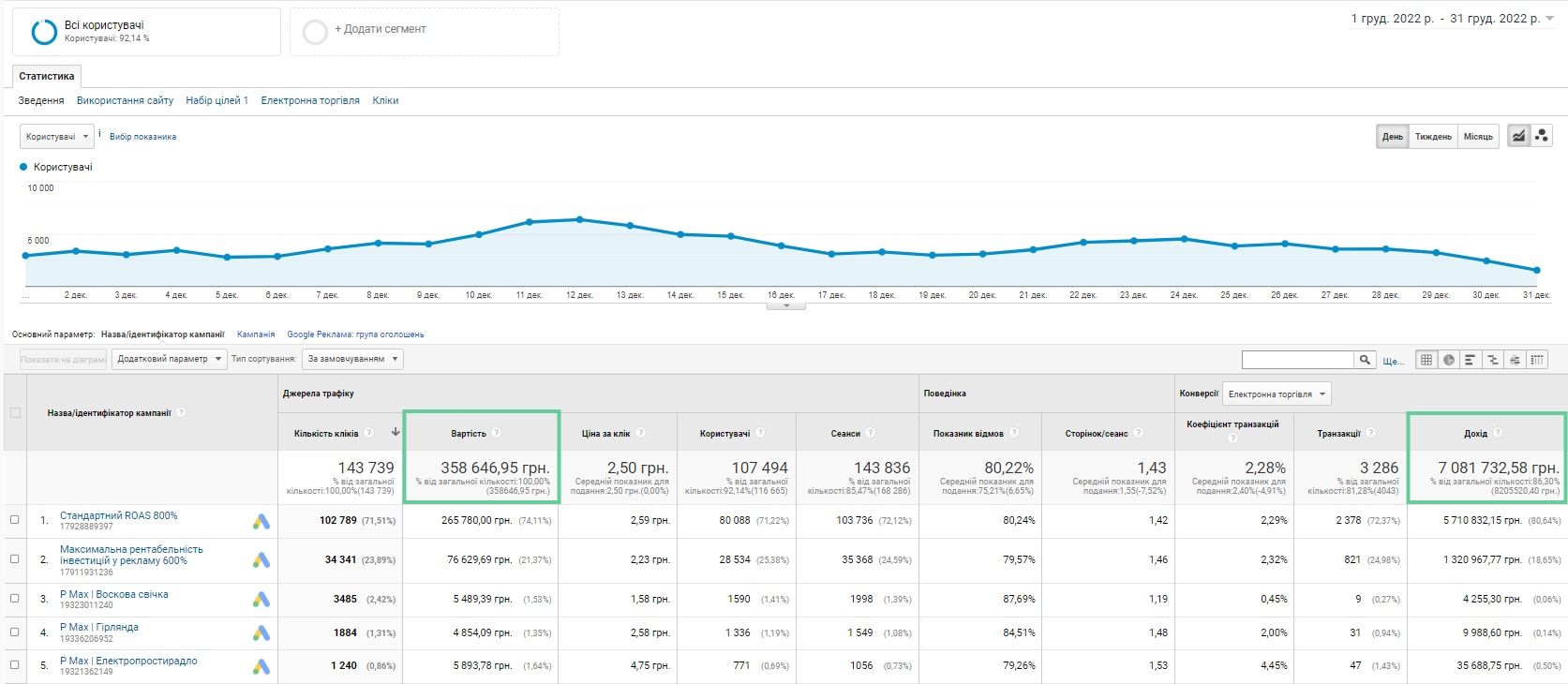Click sort arrow on Кількість кліків column
This screenshot has height=684, width=1568.
pyautogui.click(x=396, y=432)
